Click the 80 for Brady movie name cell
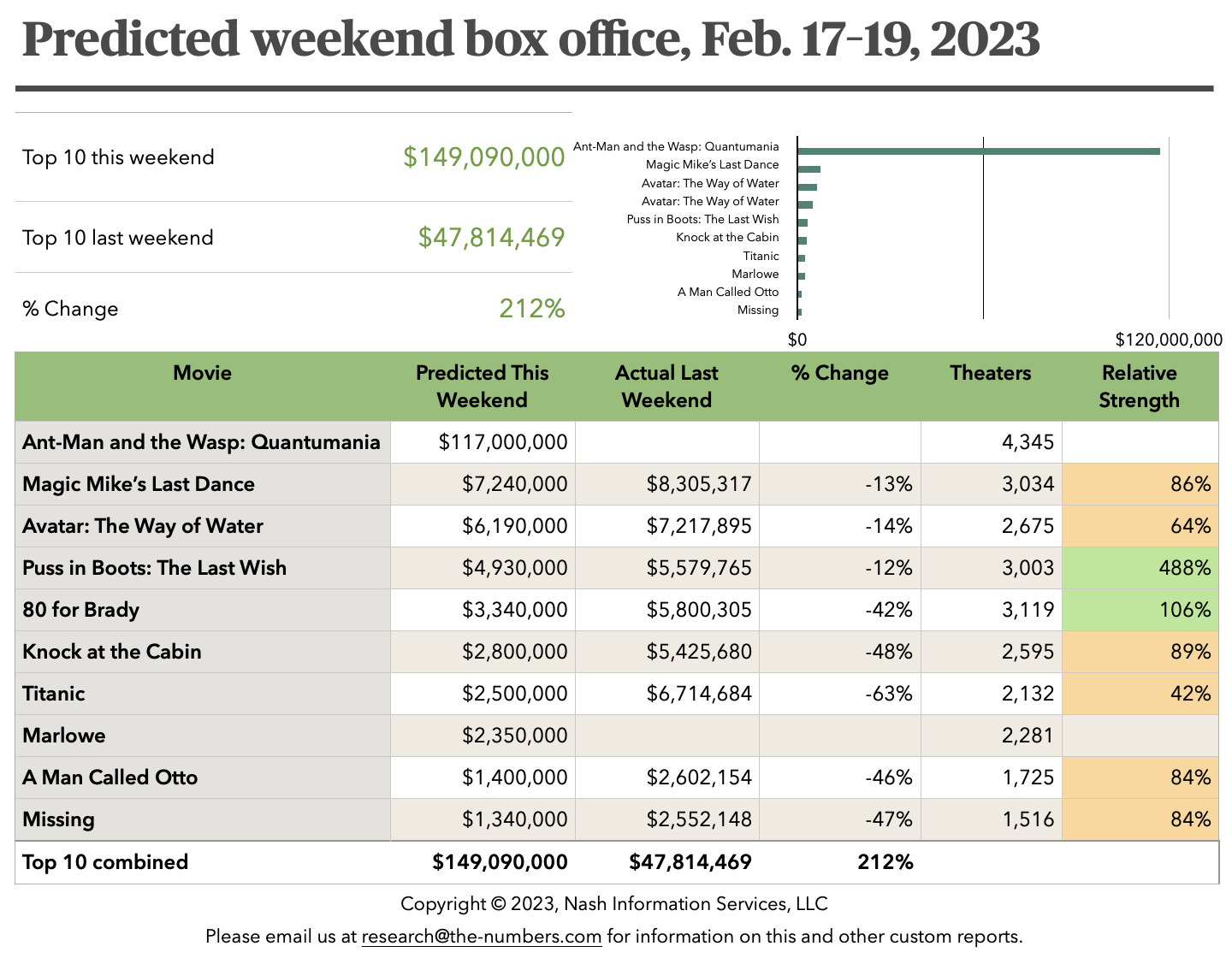This screenshot has width=1232, height=958. [x=81, y=610]
